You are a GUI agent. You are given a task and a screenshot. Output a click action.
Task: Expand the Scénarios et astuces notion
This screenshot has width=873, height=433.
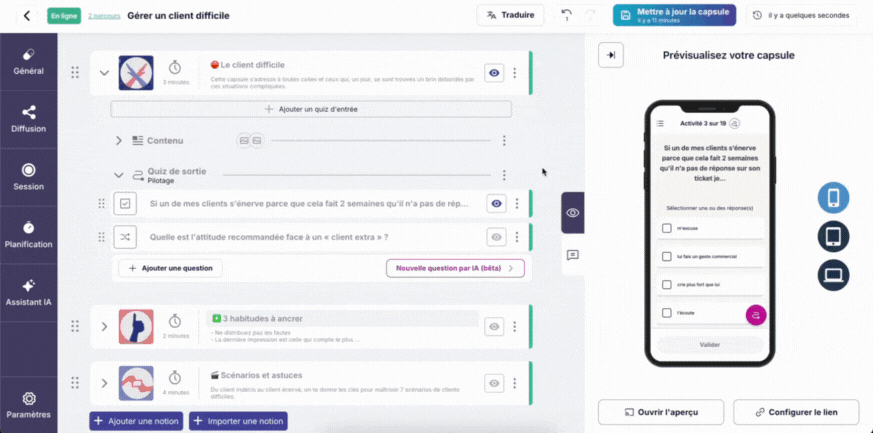pos(104,383)
